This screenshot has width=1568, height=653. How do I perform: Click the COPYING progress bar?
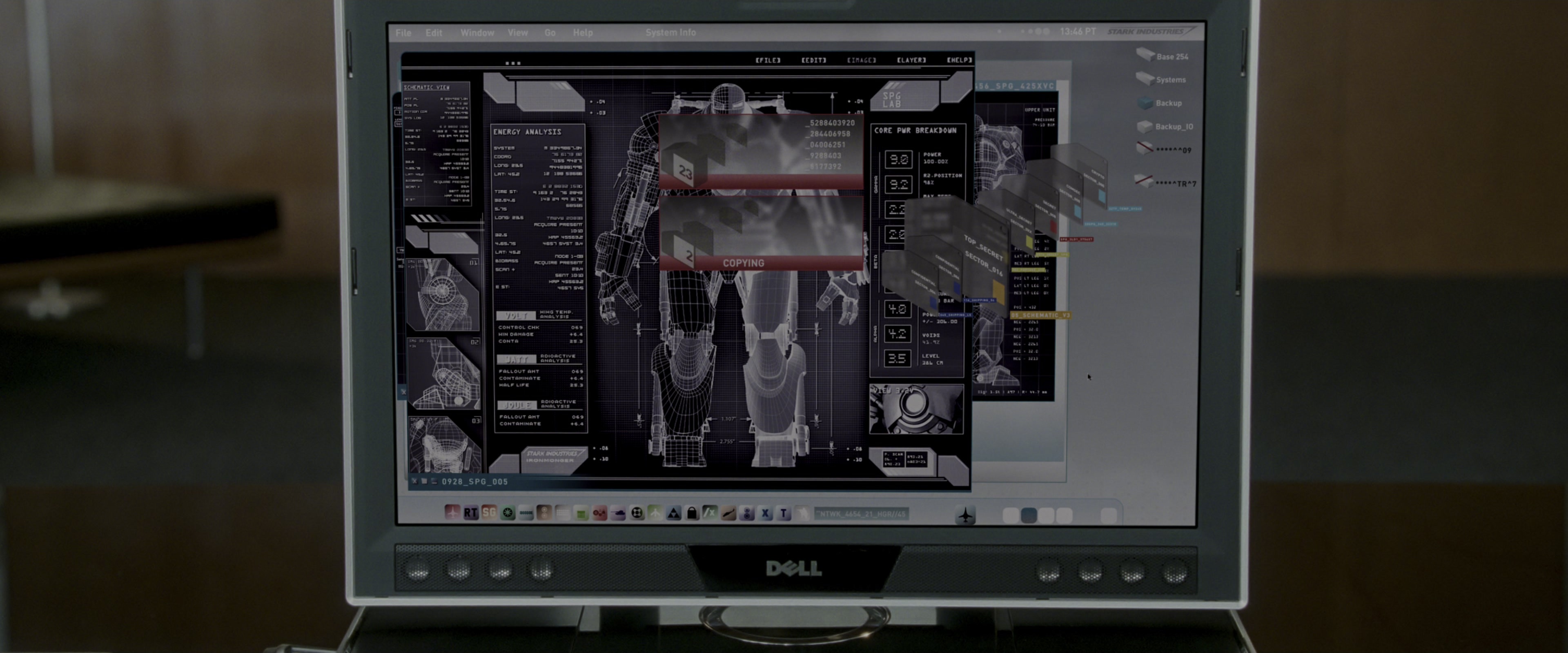[x=761, y=263]
